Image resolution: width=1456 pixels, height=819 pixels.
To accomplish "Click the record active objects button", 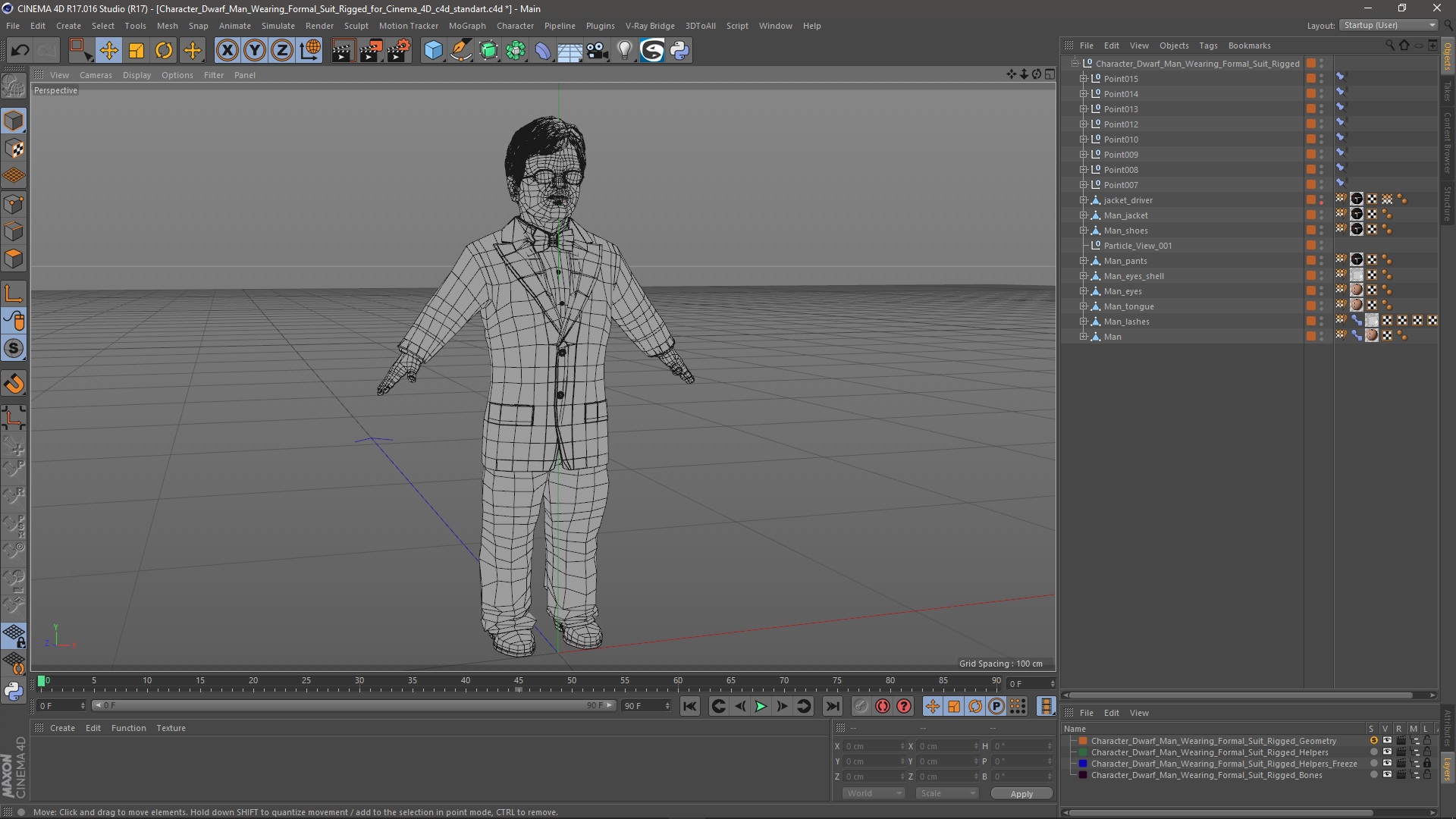I will [861, 706].
